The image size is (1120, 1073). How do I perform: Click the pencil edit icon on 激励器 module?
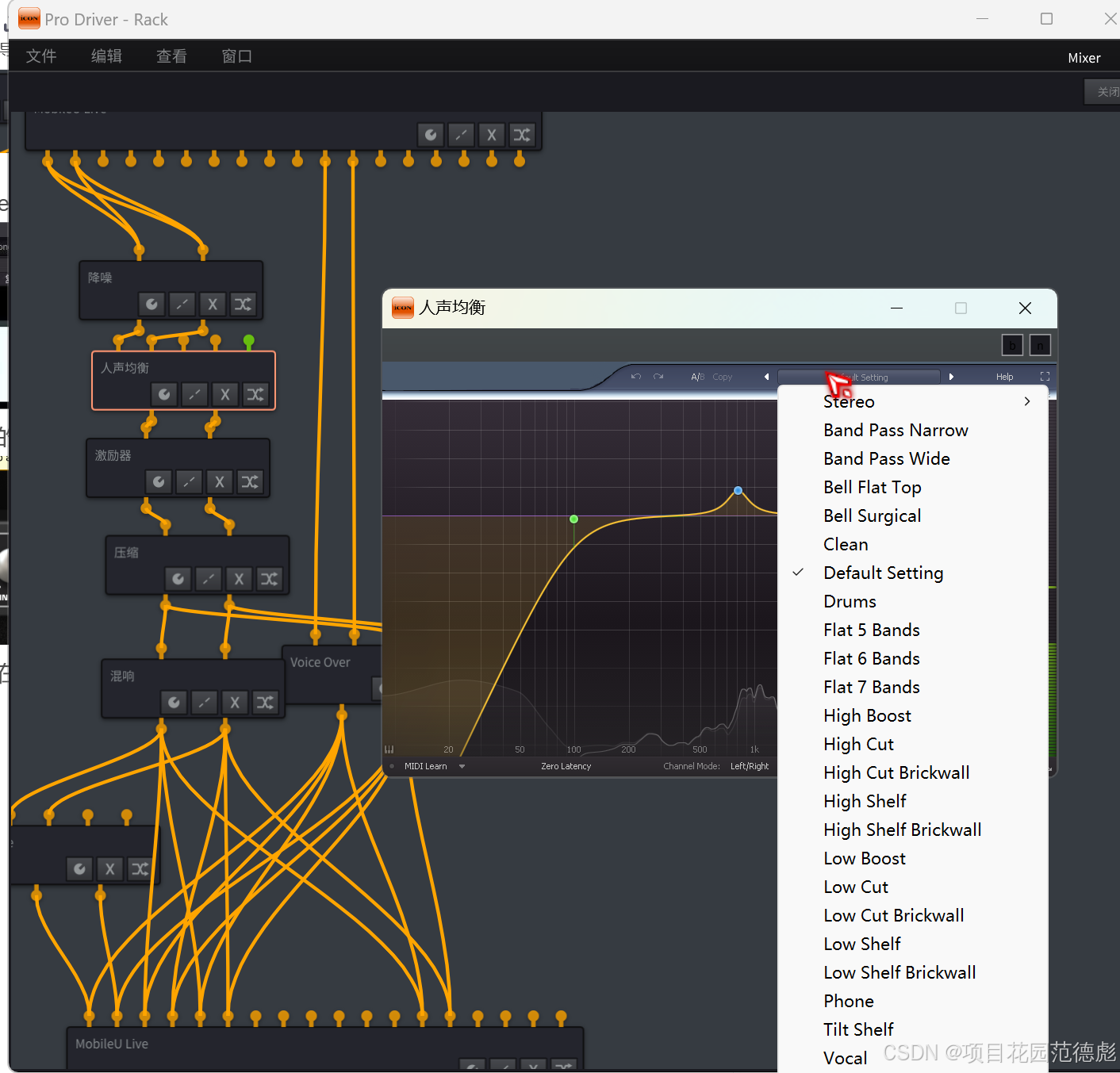[x=189, y=481]
